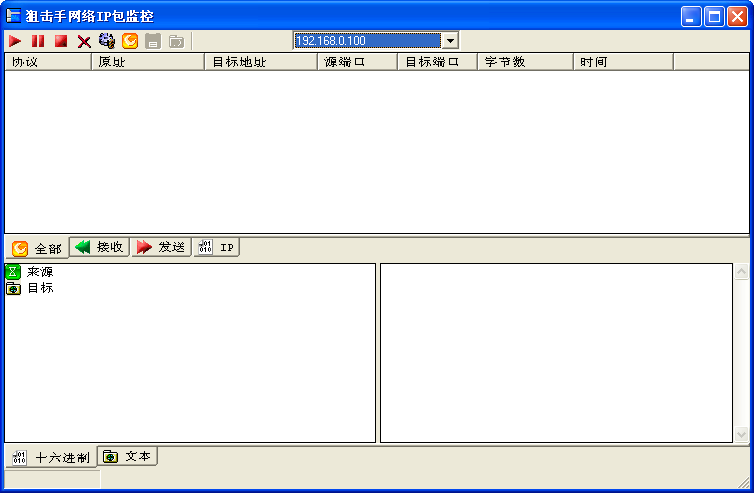This screenshot has height=493, width=754.
Task: Switch to the 接收 tab
Action: [100, 247]
